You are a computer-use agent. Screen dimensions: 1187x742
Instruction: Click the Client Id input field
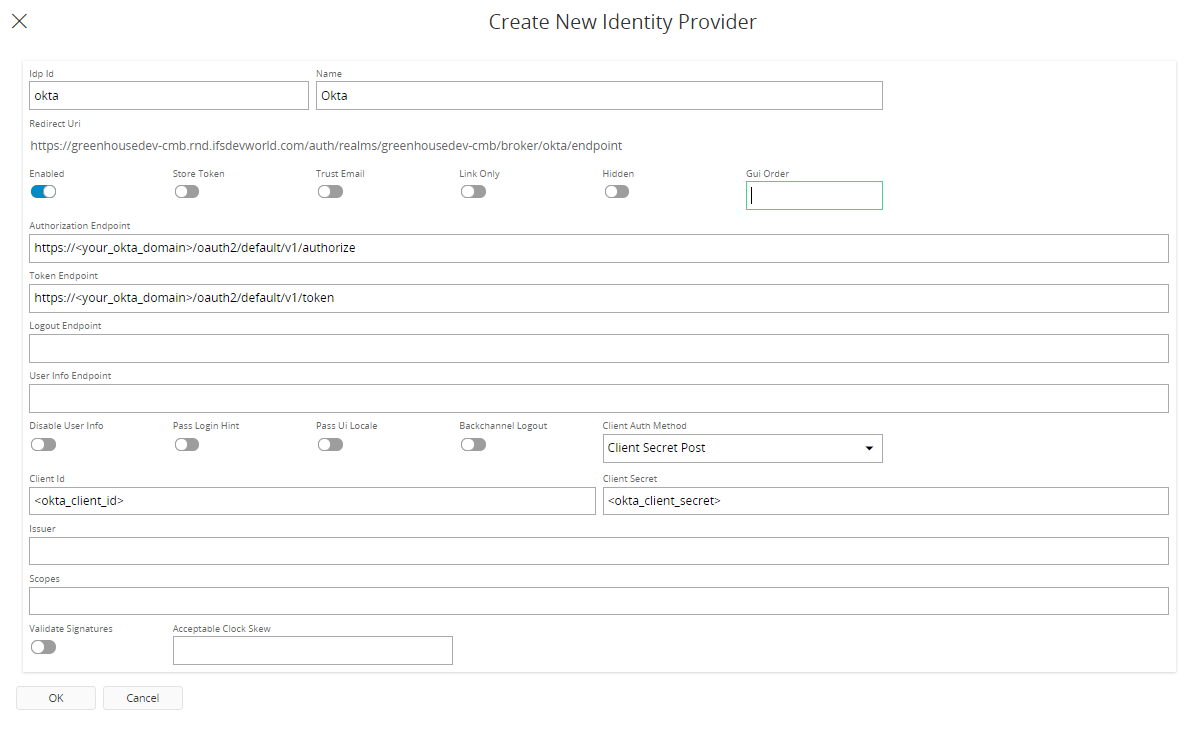(x=312, y=501)
